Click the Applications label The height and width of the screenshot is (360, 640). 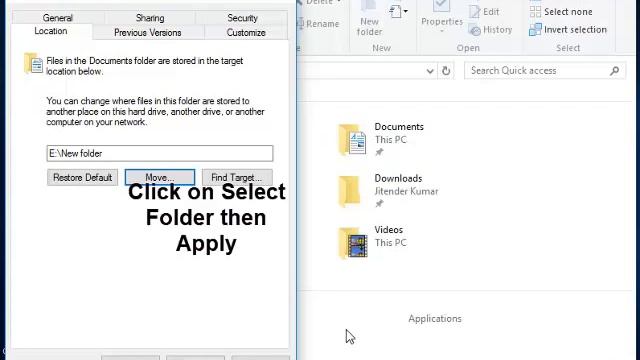435,319
